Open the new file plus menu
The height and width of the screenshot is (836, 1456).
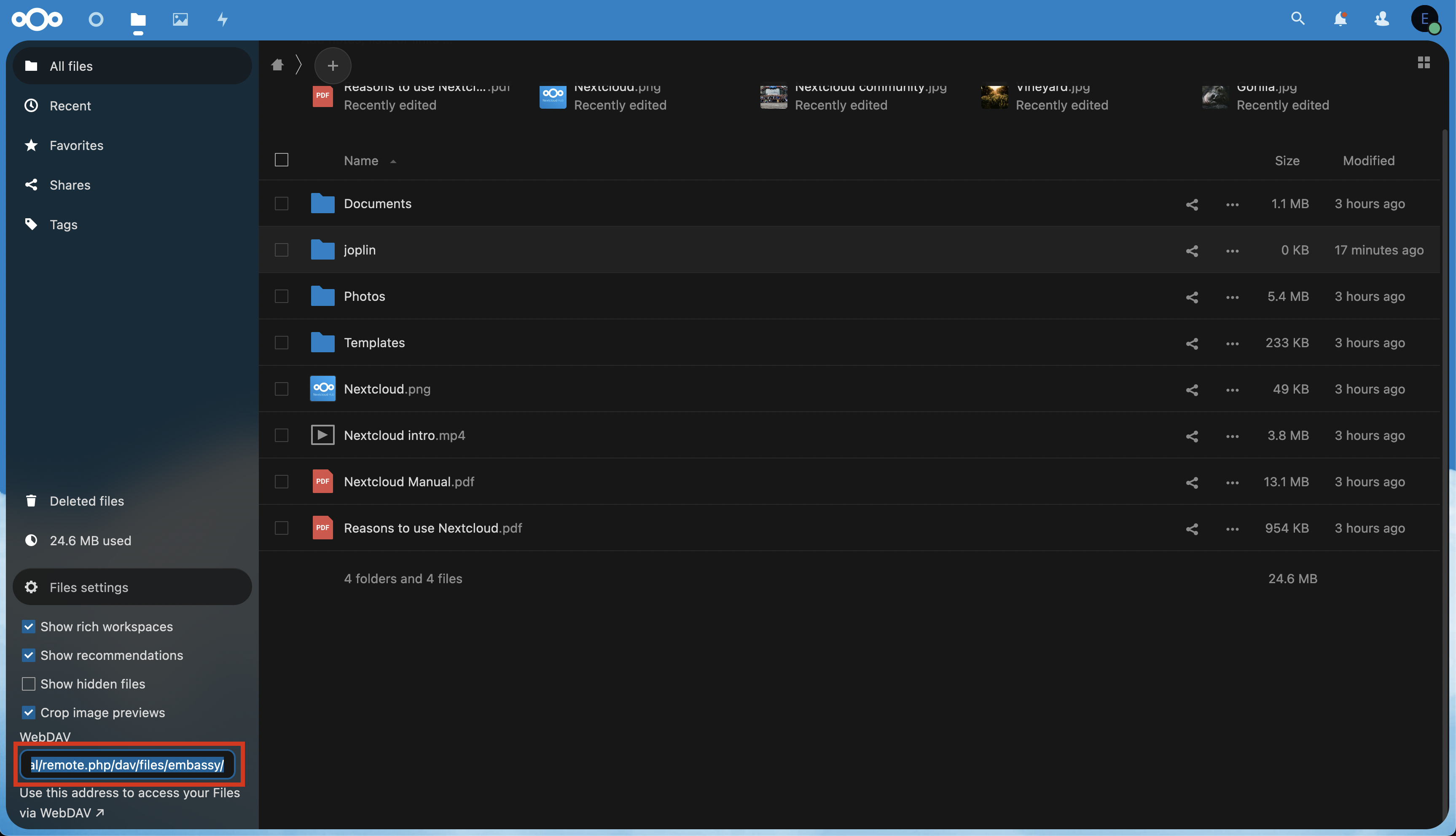pyautogui.click(x=333, y=65)
